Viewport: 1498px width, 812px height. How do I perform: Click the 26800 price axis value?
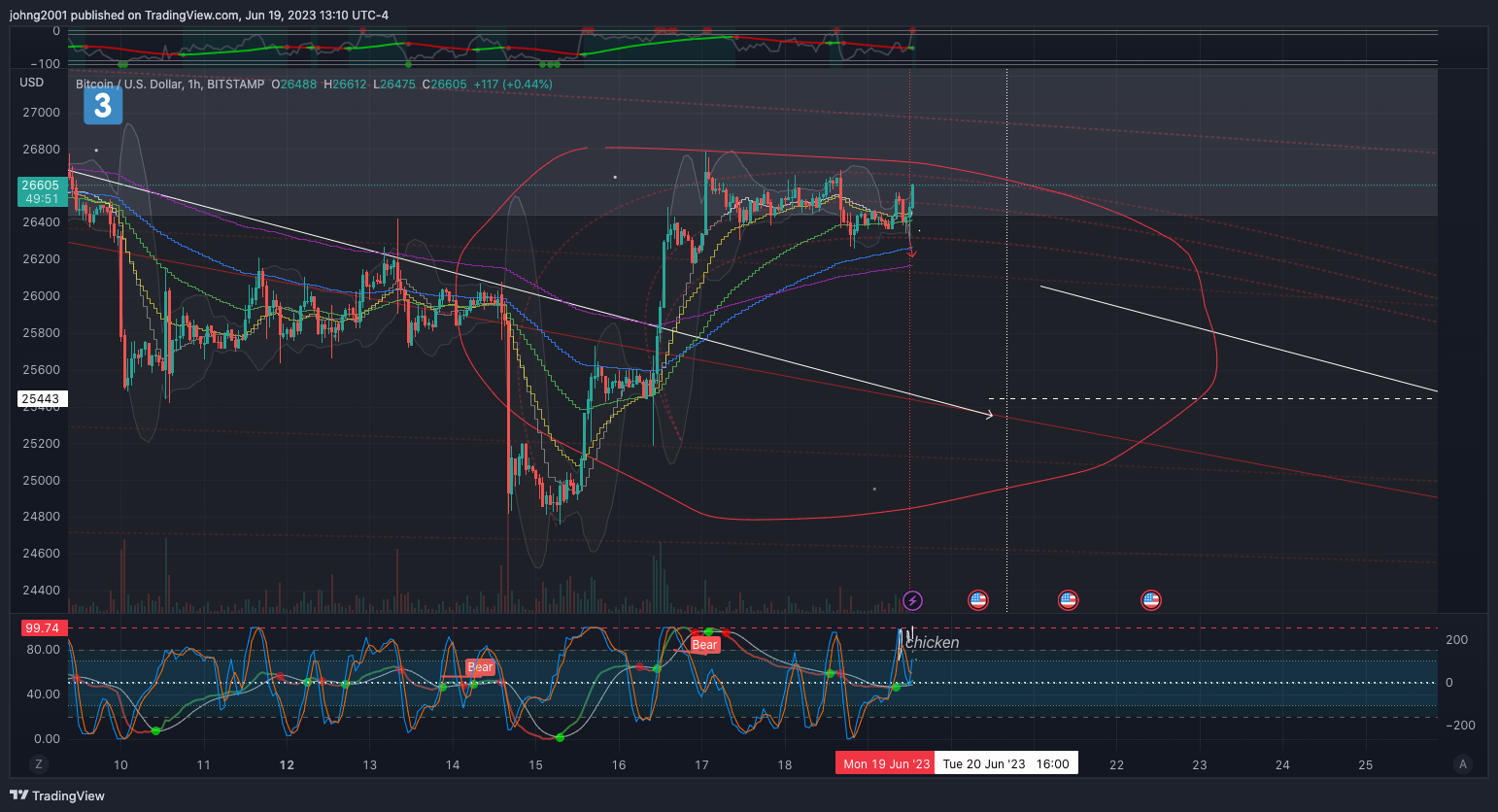41,150
